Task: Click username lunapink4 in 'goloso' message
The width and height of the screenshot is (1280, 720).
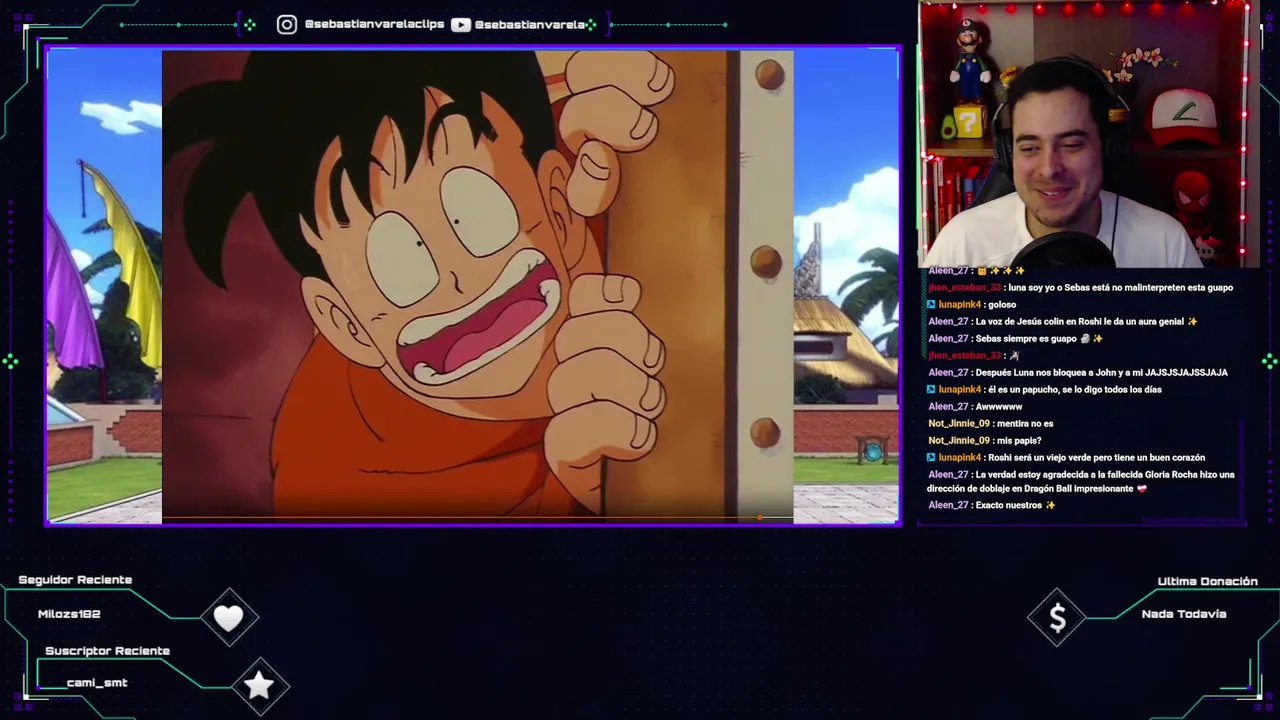Action: pos(960,305)
